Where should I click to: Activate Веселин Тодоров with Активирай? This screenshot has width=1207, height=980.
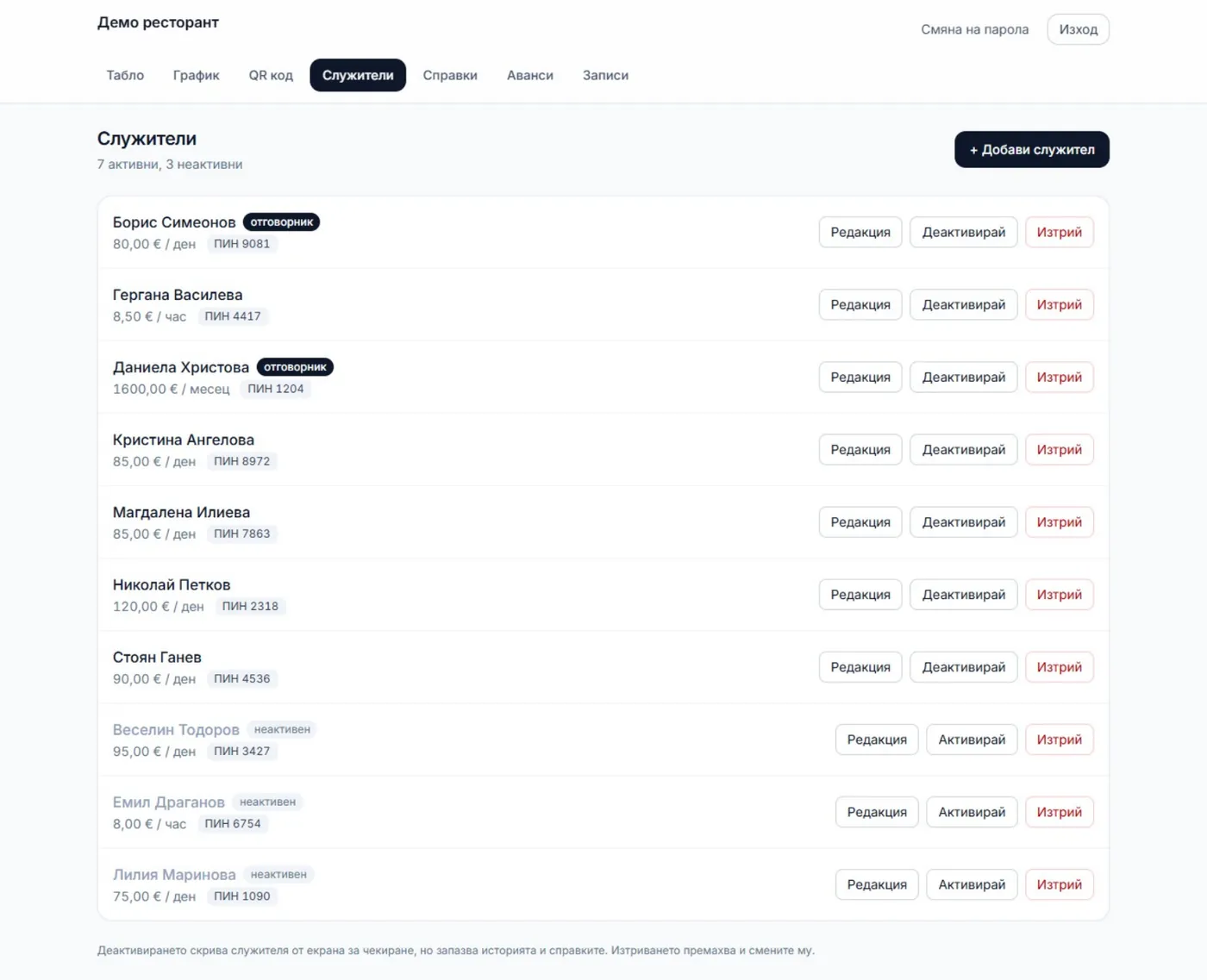[x=972, y=739]
